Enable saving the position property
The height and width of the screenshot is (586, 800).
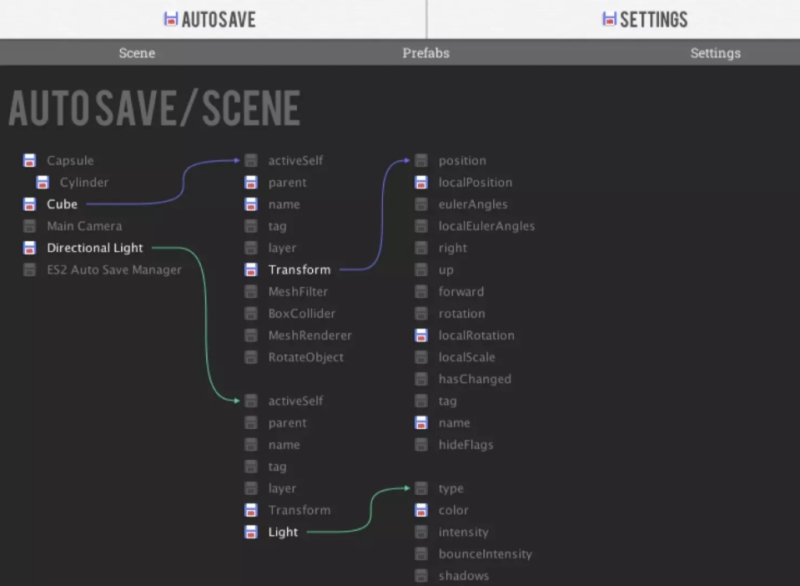click(421, 160)
